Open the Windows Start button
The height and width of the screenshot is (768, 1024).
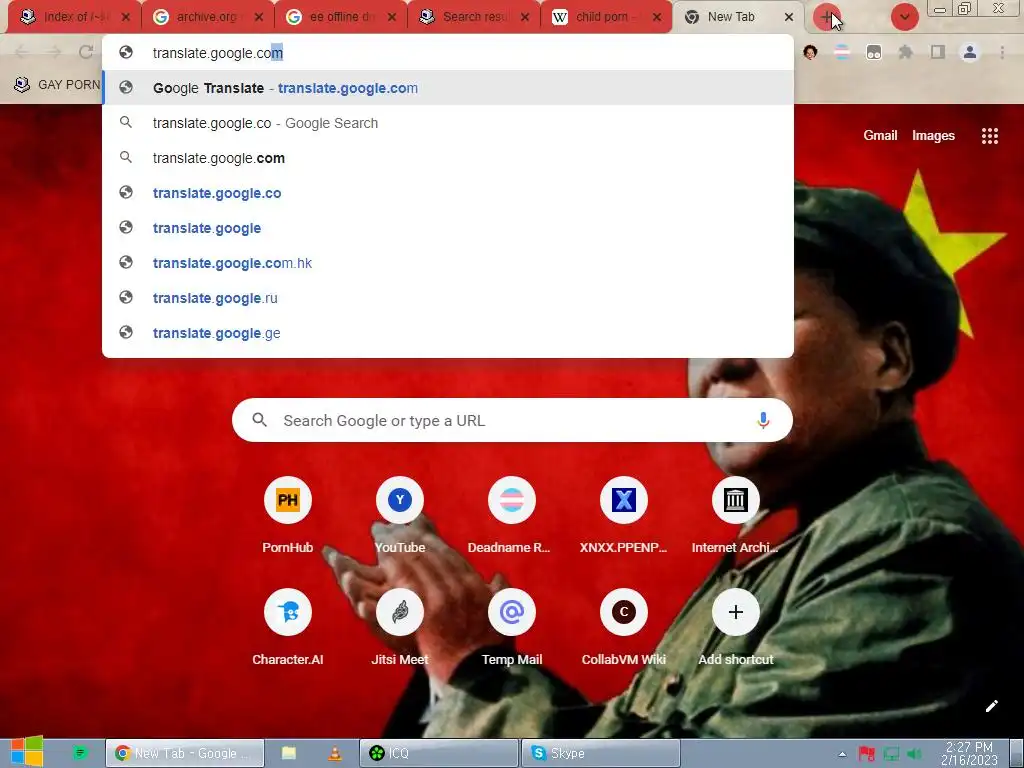pos(26,752)
